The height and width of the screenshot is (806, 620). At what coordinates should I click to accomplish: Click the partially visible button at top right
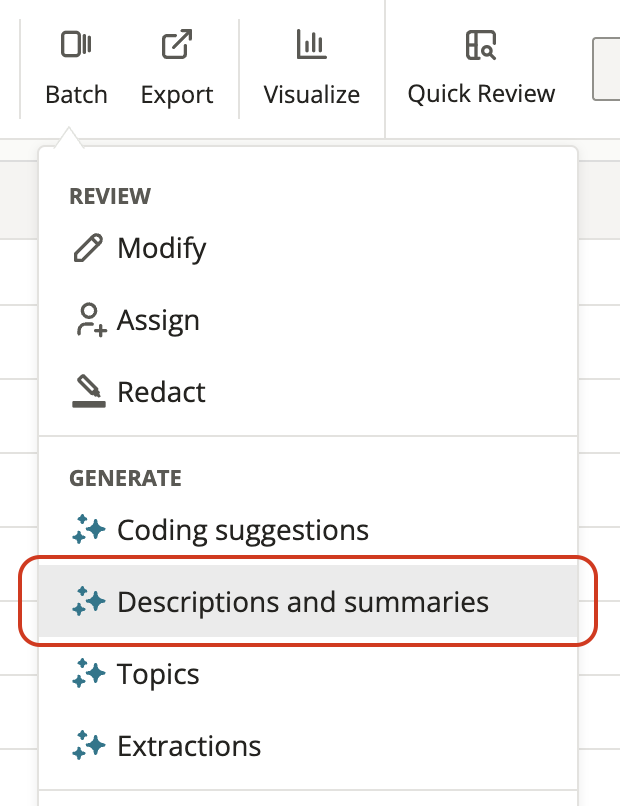(x=612, y=68)
